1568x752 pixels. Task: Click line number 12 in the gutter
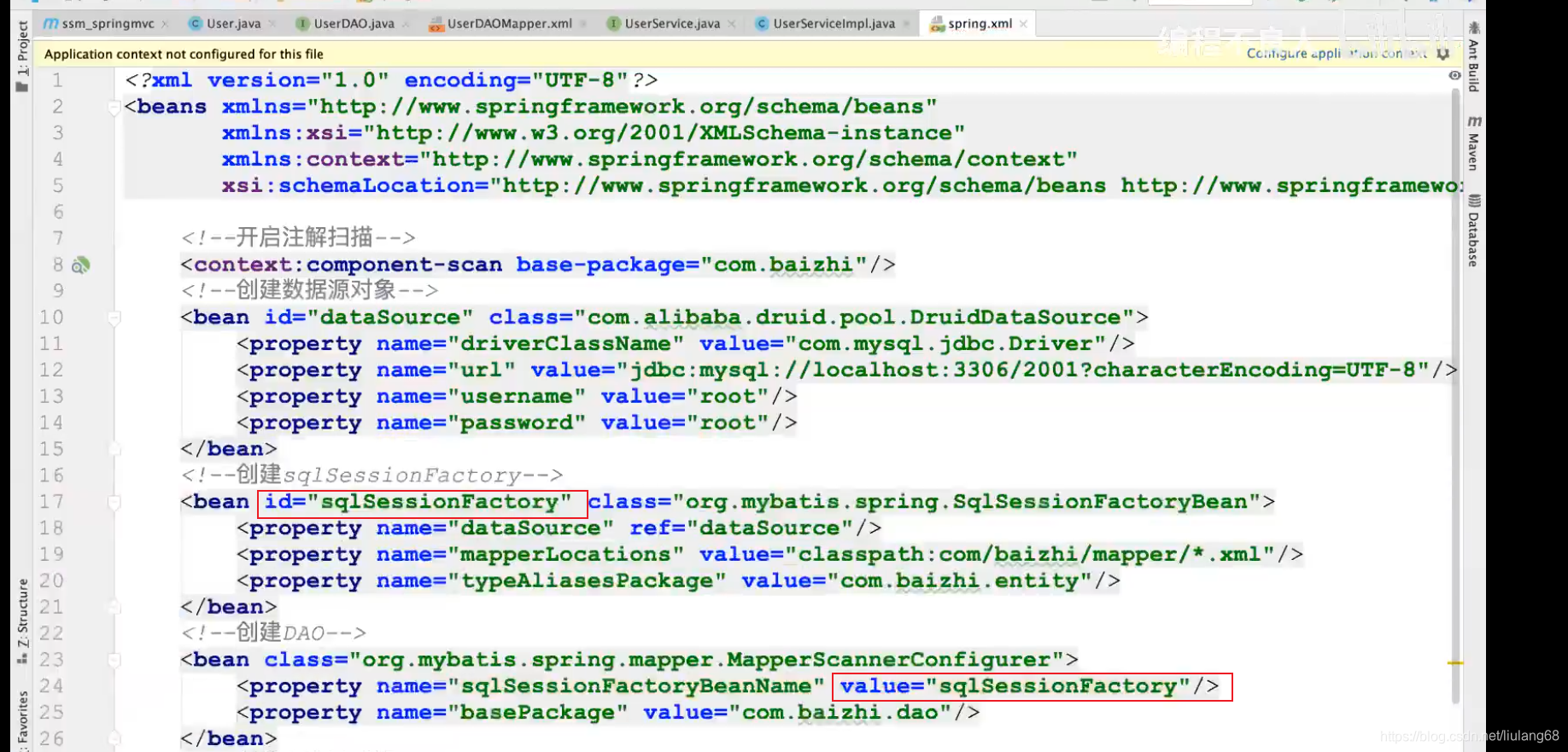(x=51, y=370)
